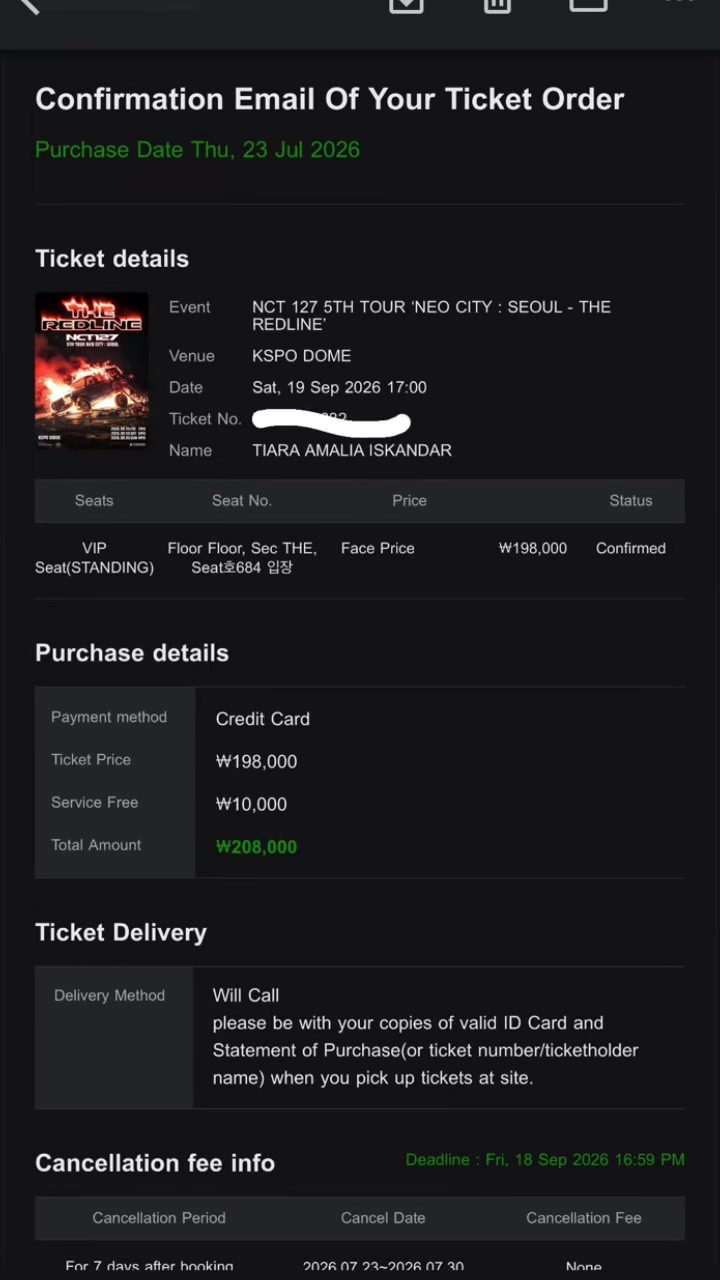This screenshot has width=720, height=1280.
Task: Select ticketholder name TIARA AMALIA ISKANDAR
Action: (352, 451)
